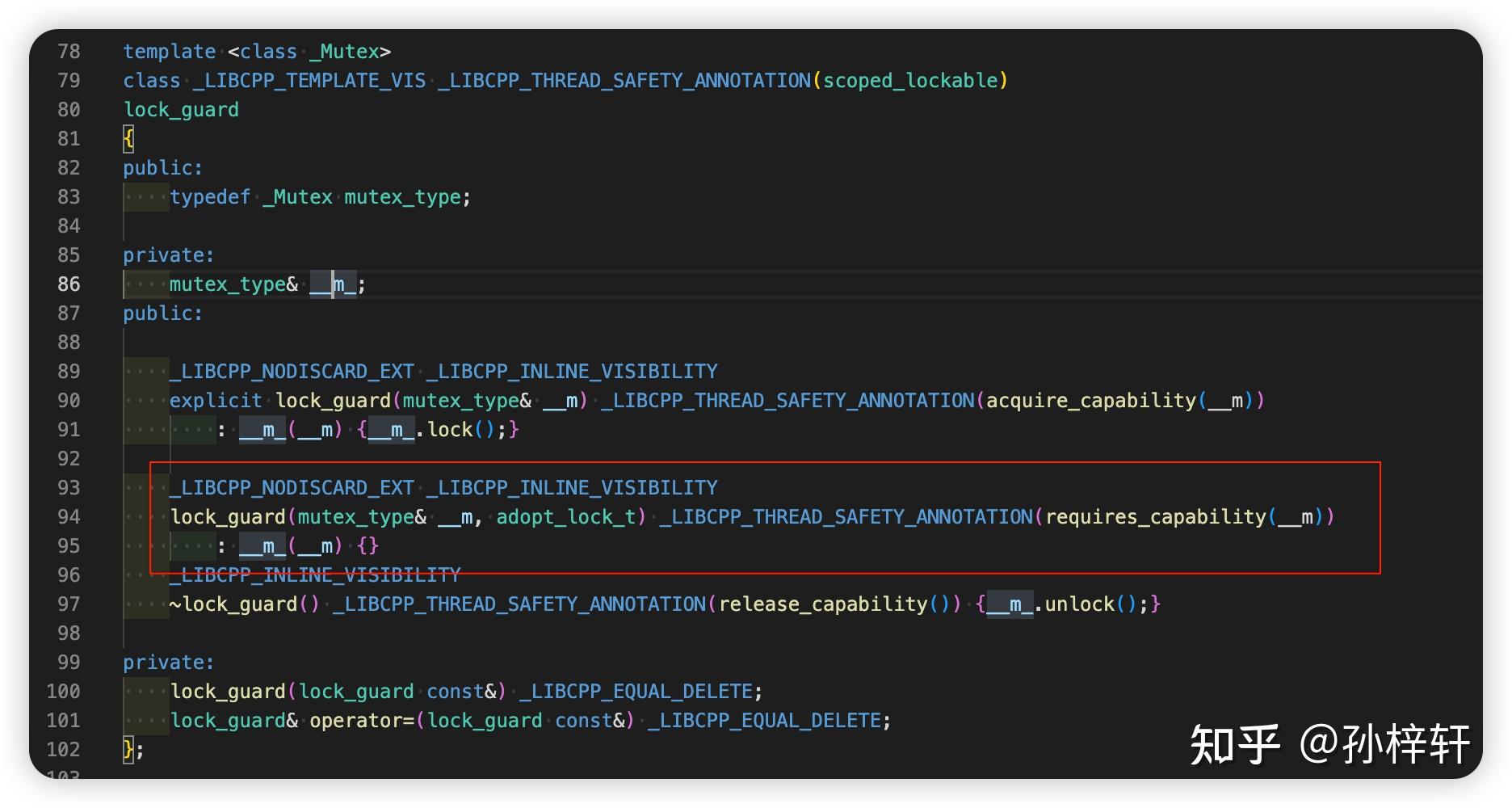Click _LIBCPP_EQUAL_DELETE on line 100
Screen dimensions: 1512x808
(x=636, y=692)
